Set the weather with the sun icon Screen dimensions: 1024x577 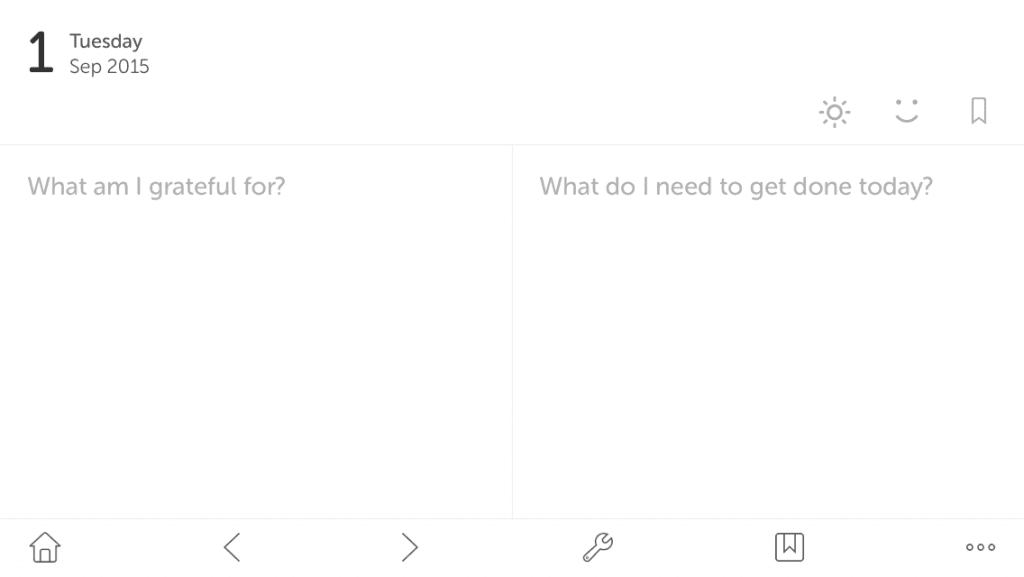(834, 112)
